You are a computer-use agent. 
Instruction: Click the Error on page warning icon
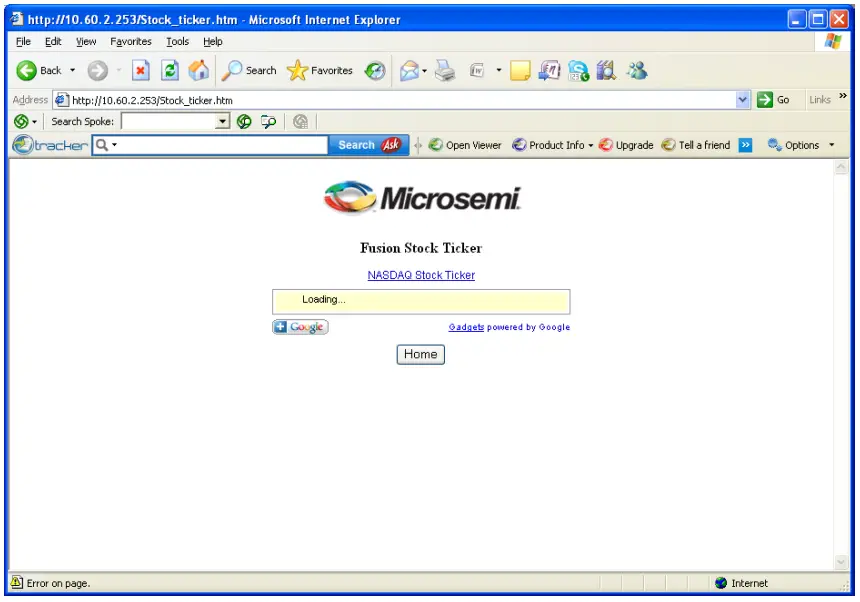point(17,583)
